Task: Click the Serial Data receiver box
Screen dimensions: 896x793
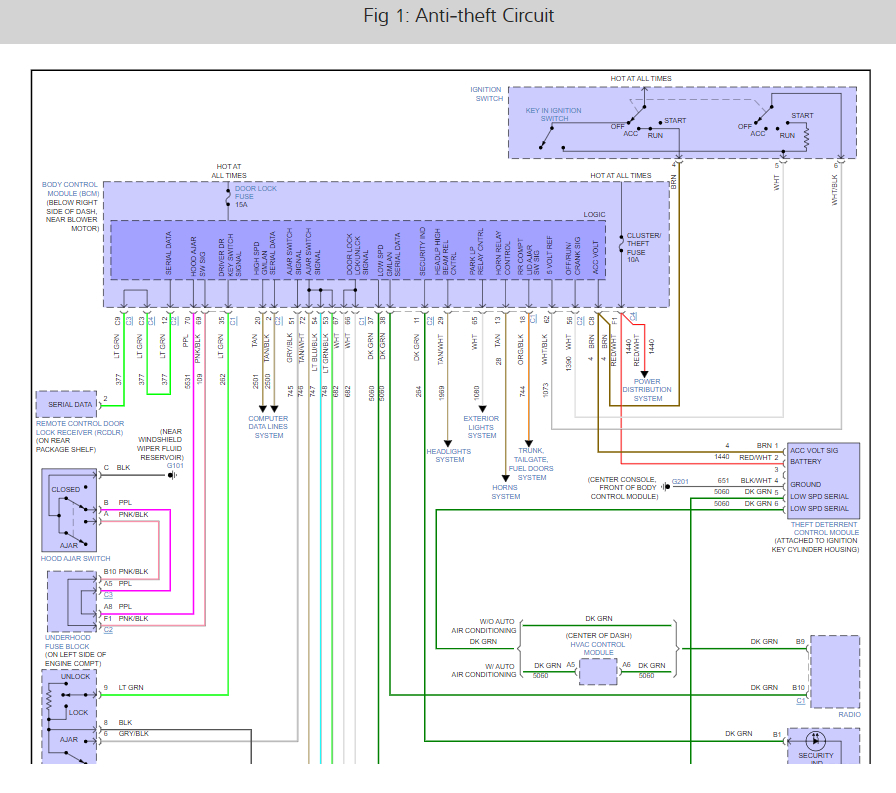Action: pyautogui.click(x=68, y=405)
